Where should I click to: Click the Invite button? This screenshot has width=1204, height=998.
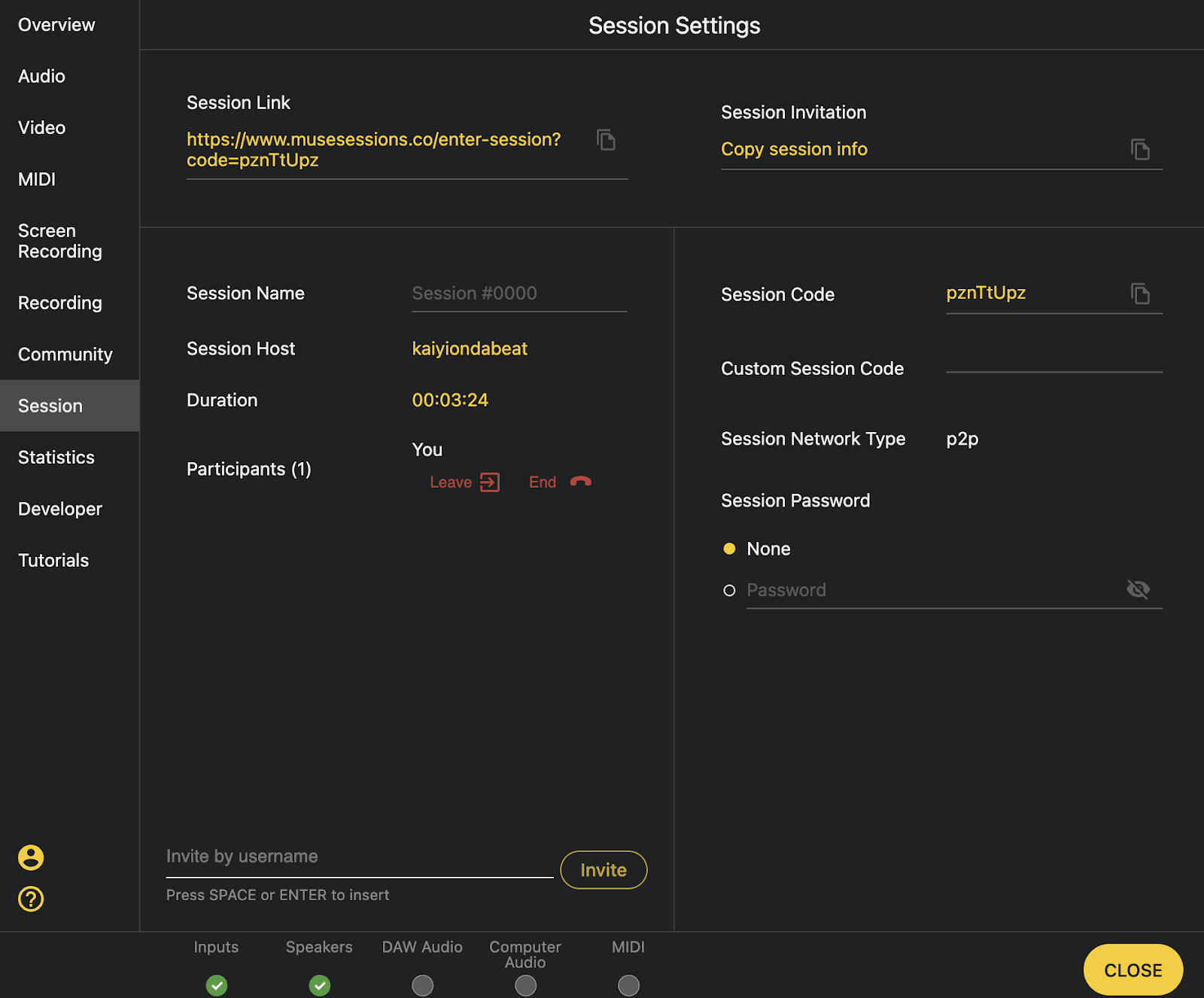coord(604,869)
